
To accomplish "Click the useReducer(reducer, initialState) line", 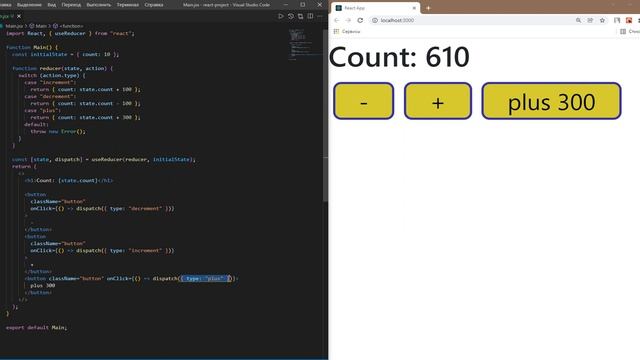I will tap(104, 160).
